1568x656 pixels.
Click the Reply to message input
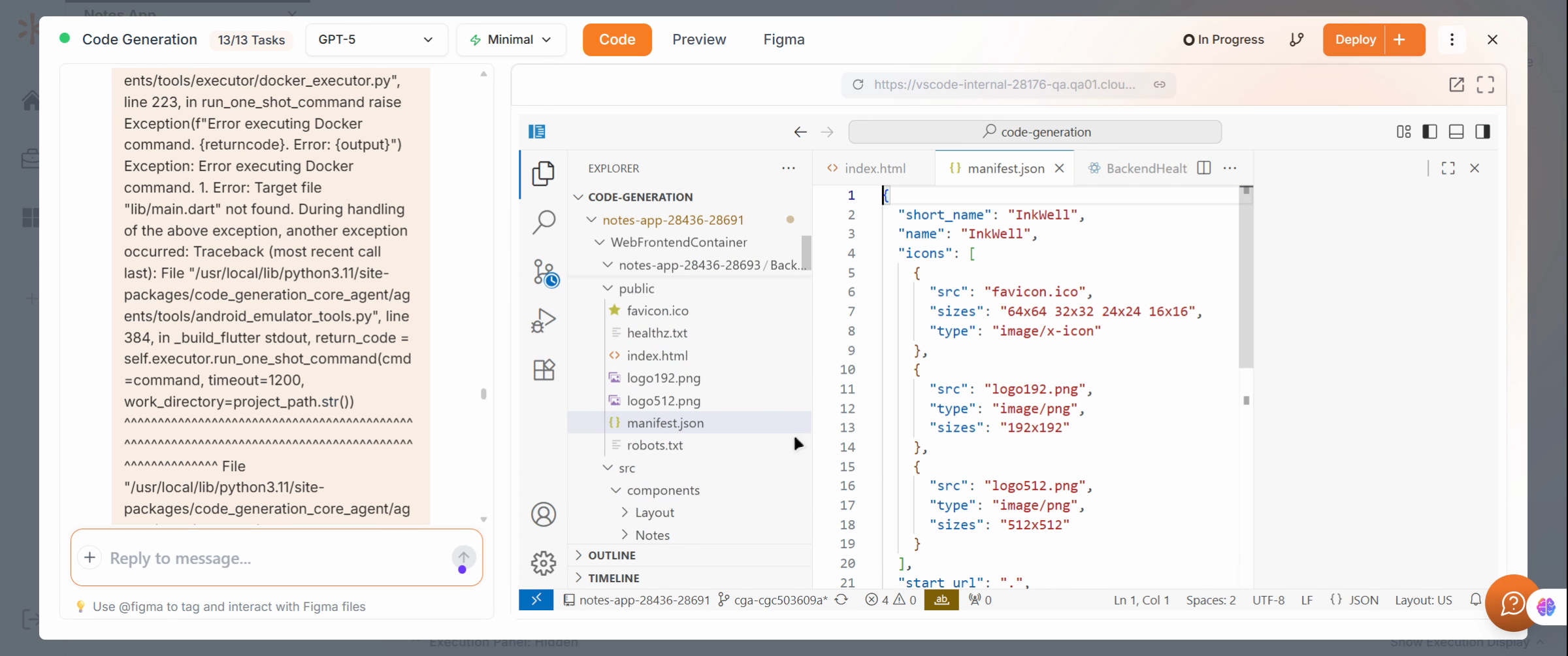point(276,558)
